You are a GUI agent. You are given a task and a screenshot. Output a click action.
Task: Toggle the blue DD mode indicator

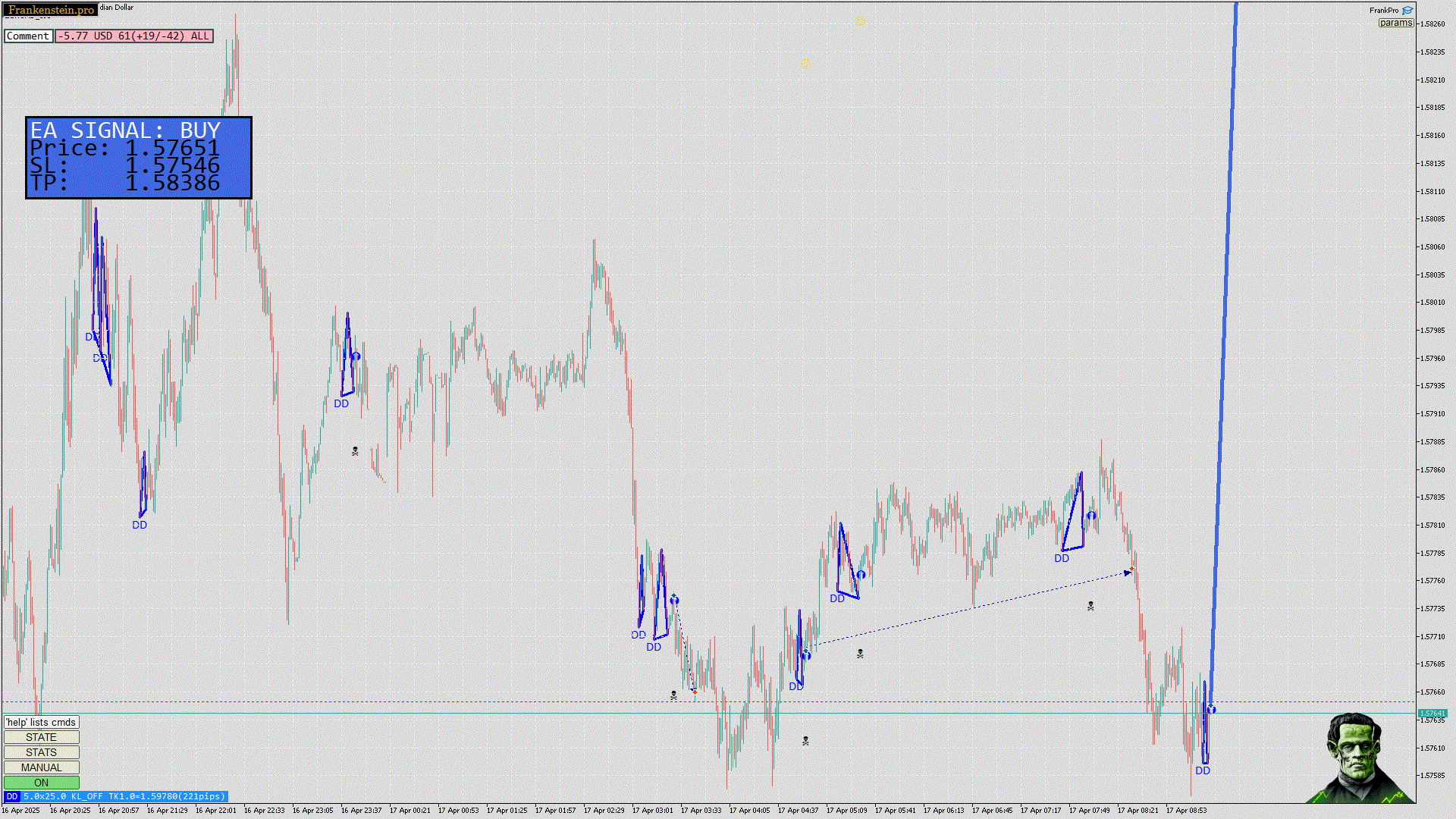pyautogui.click(x=11, y=796)
